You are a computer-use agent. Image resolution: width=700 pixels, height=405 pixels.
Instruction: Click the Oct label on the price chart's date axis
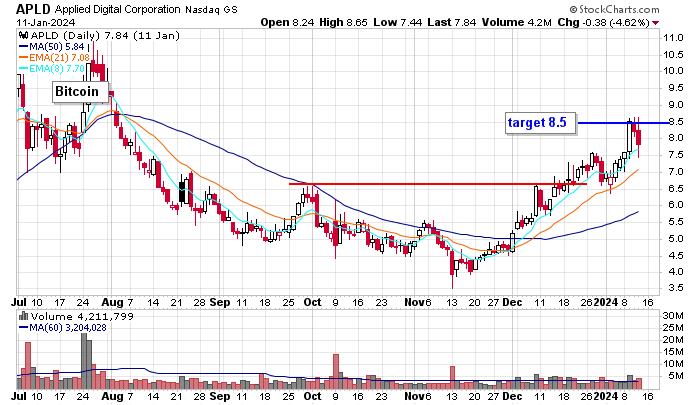(312, 302)
